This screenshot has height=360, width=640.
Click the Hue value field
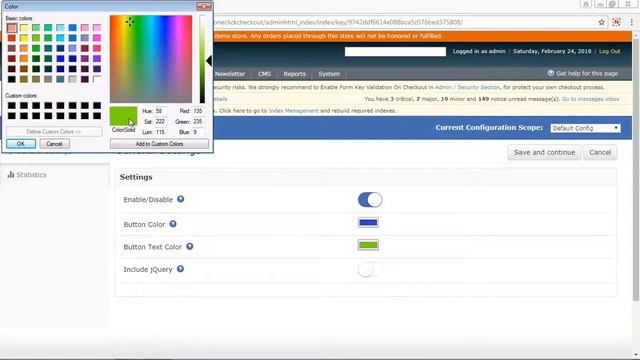pyautogui.click(x=160, y=111)
